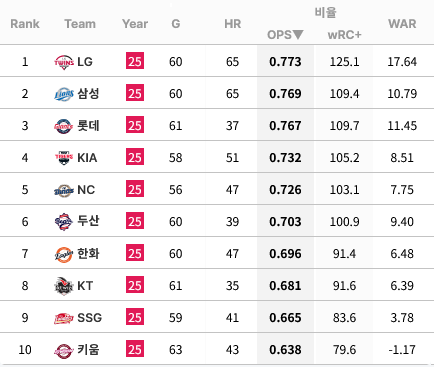Click the KT Wiz team logo
Screen dimensions: 434x367
[x=64, y=286]
